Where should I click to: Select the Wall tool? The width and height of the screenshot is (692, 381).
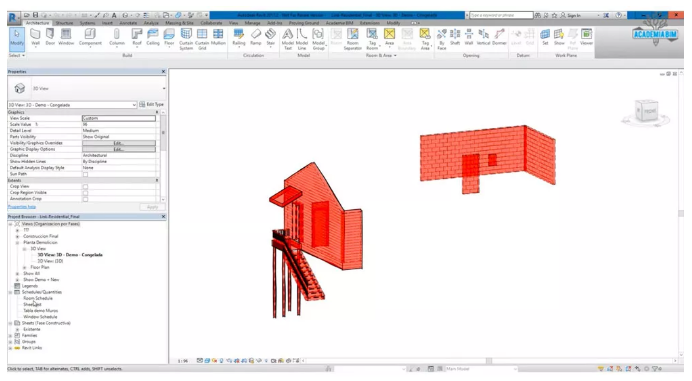pos(35,37)
